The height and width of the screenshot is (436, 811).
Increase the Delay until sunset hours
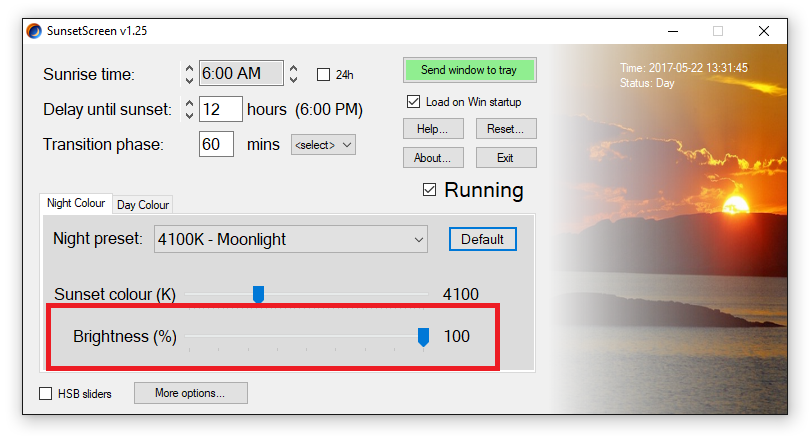[189, 103]
